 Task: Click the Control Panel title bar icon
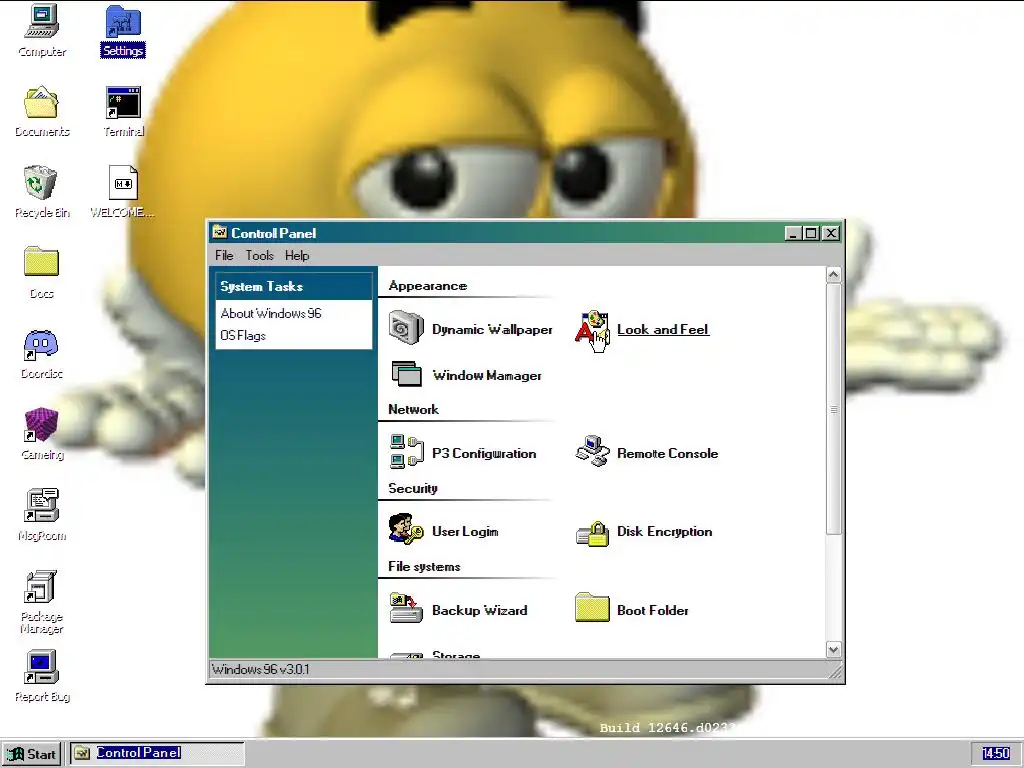point(220,232)
